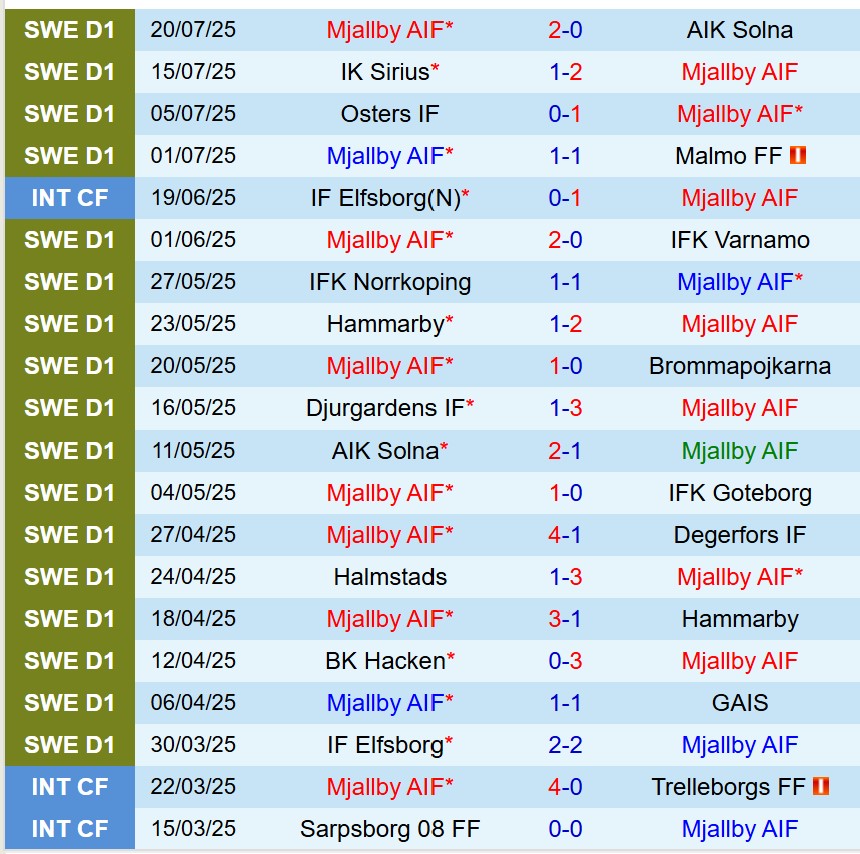Open the IFK Norrkoping team link
The image size is (860, 854).
389,282
